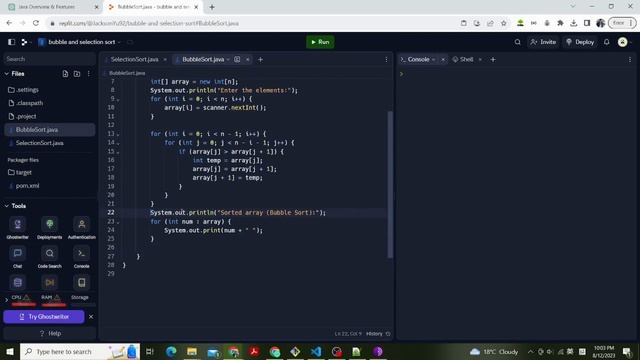Open the Docs tool icon
This screenshot has width=640, height=360.
tap(82, 282)
